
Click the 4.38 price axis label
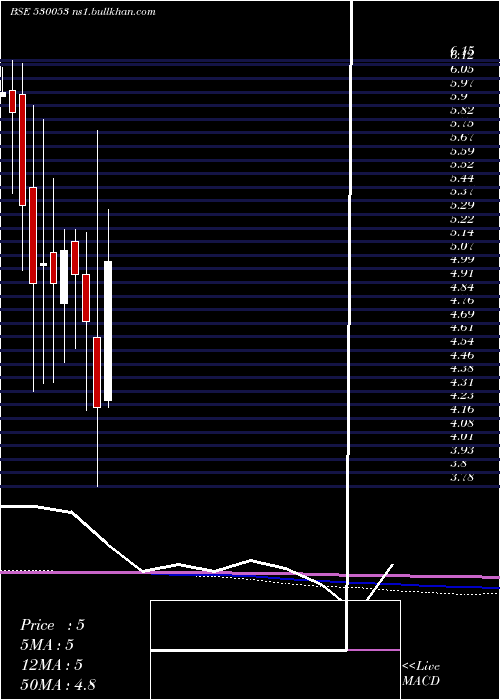(462, 369)
